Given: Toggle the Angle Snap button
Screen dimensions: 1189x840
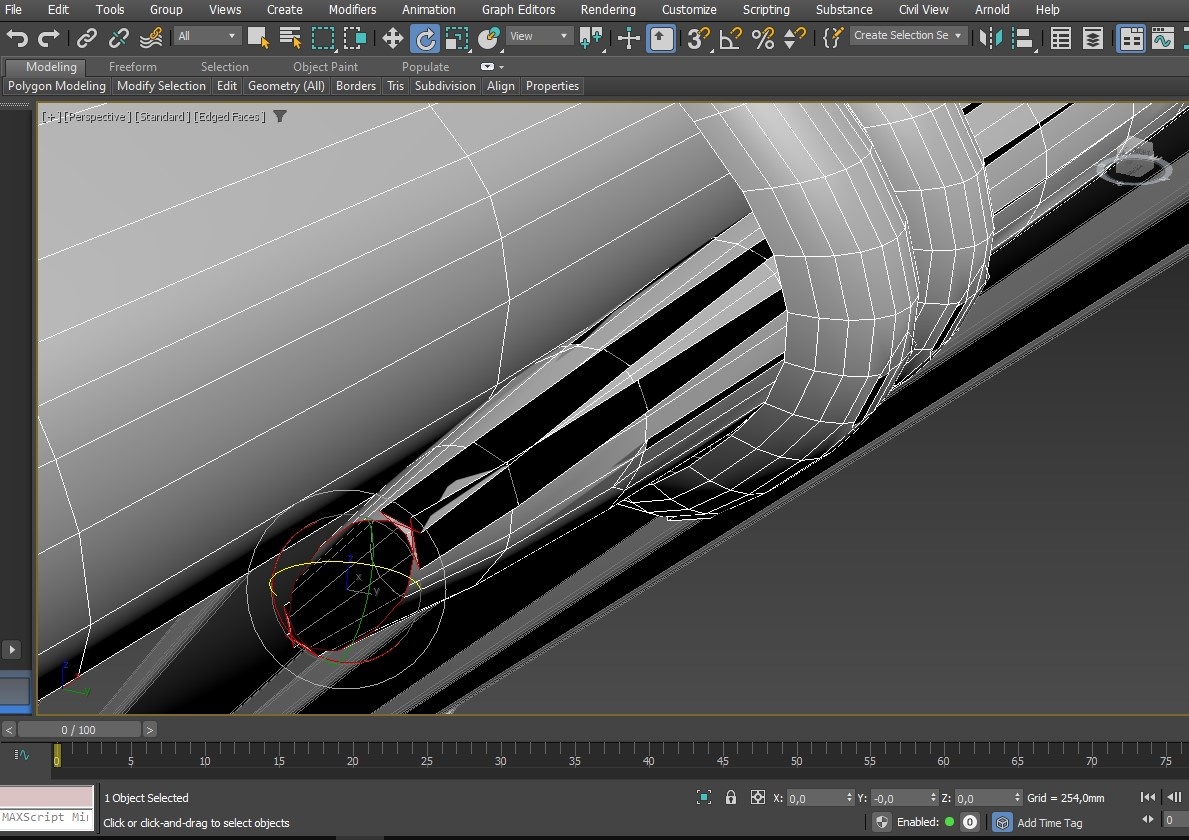Looking at the screenshot, I should tap(731, 39).
